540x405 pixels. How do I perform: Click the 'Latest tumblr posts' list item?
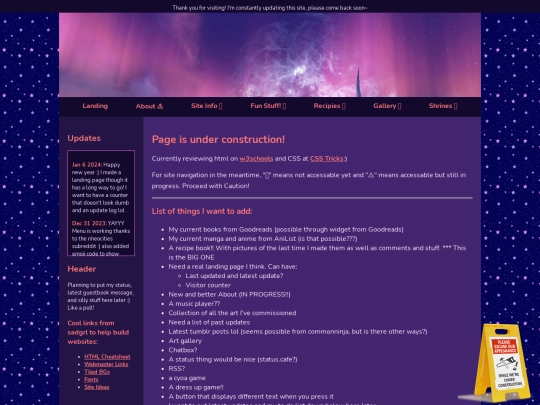point(298,332)
